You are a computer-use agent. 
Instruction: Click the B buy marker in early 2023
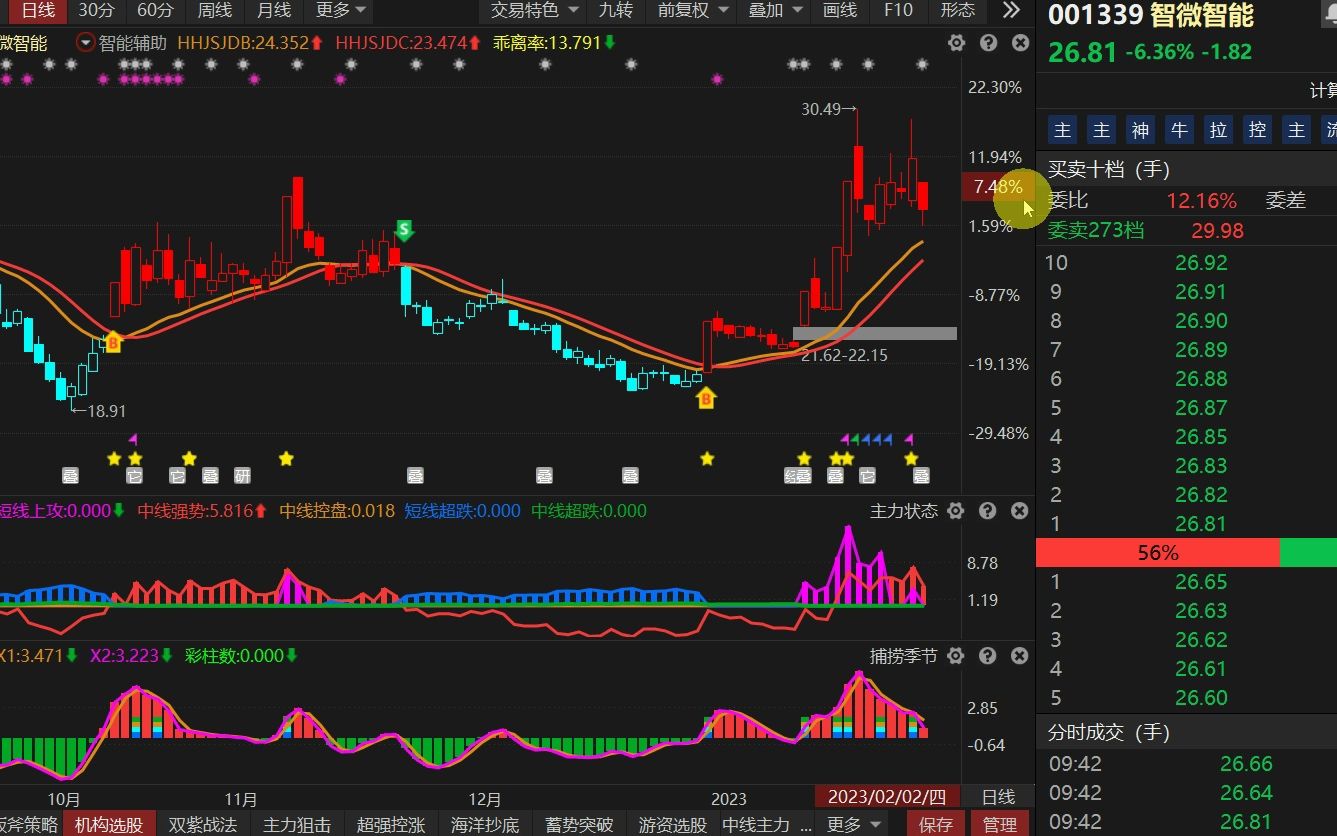[x=706, y=400]
